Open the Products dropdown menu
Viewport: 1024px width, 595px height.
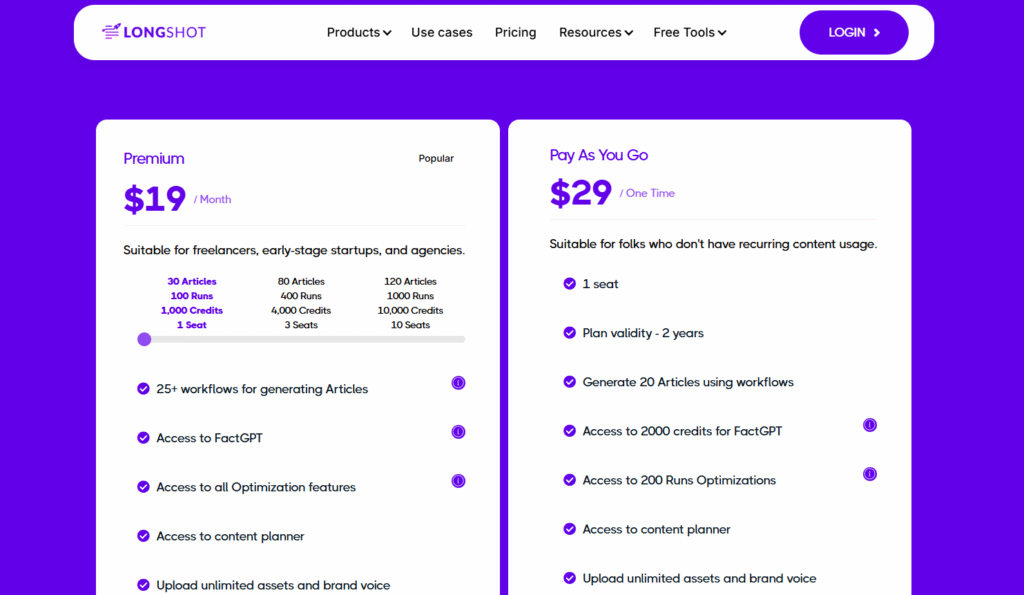pos(359,32)
